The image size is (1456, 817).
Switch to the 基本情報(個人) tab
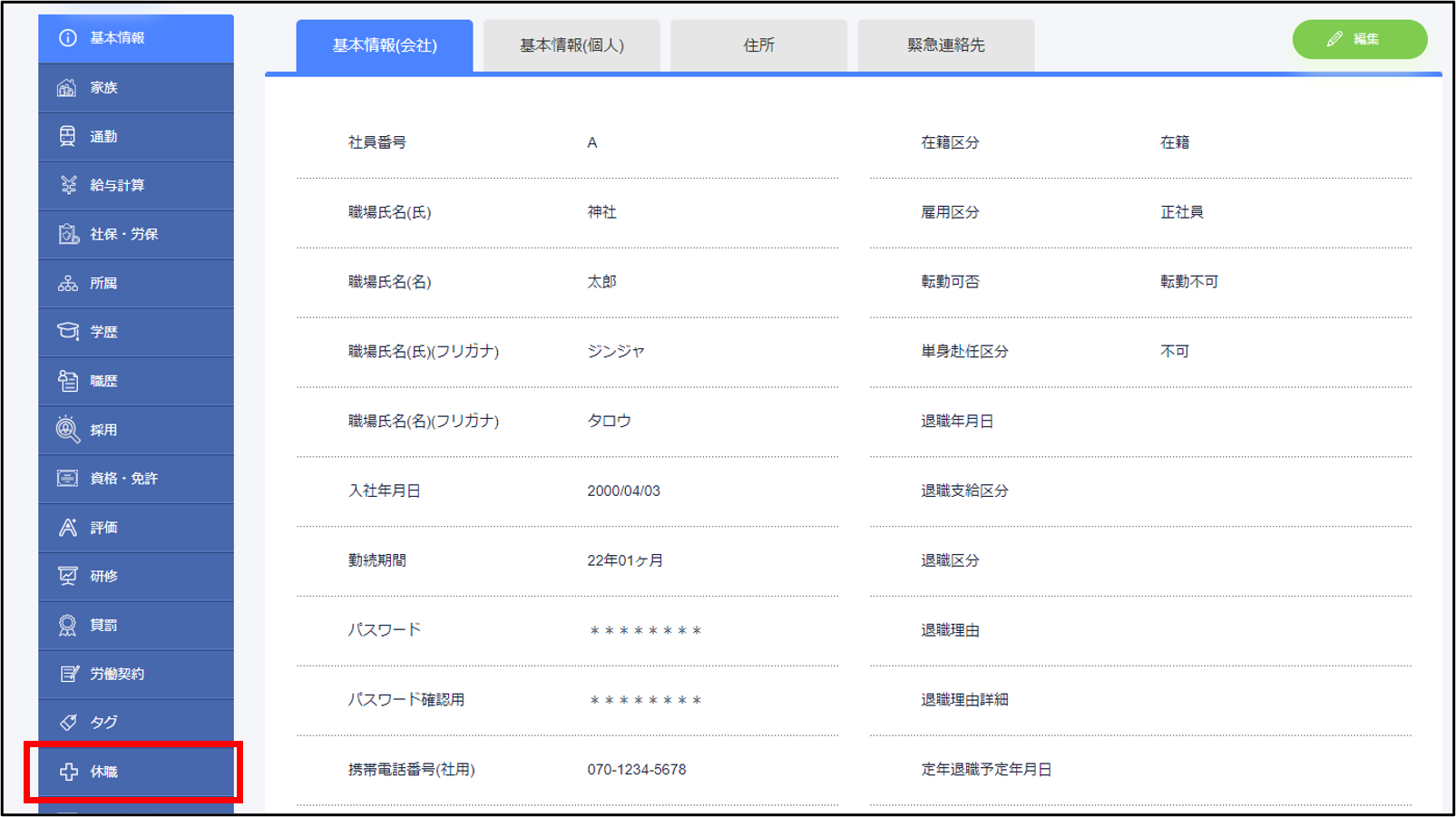[x=572, y=45]
